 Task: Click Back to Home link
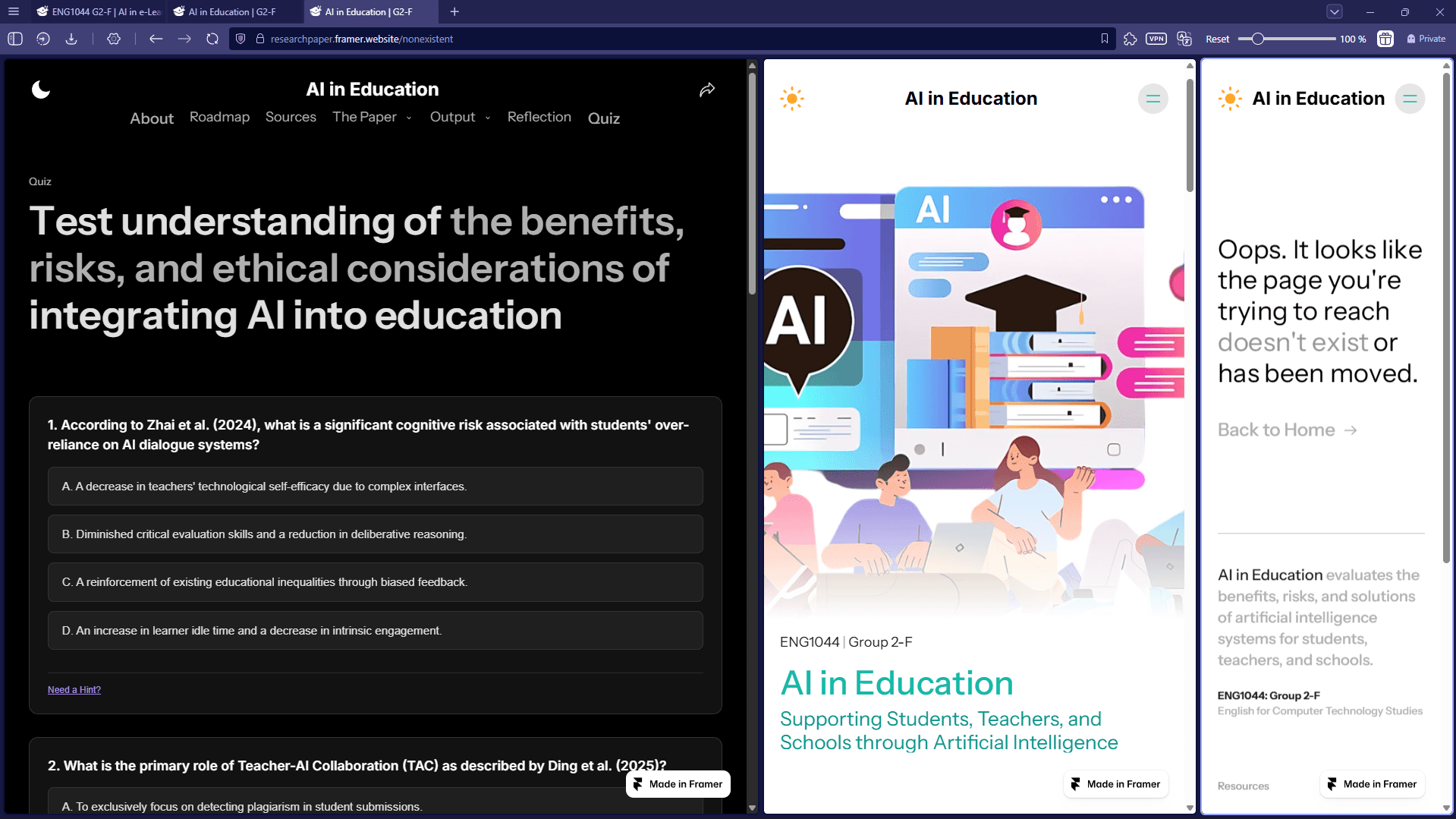[x=1287, y=430]
